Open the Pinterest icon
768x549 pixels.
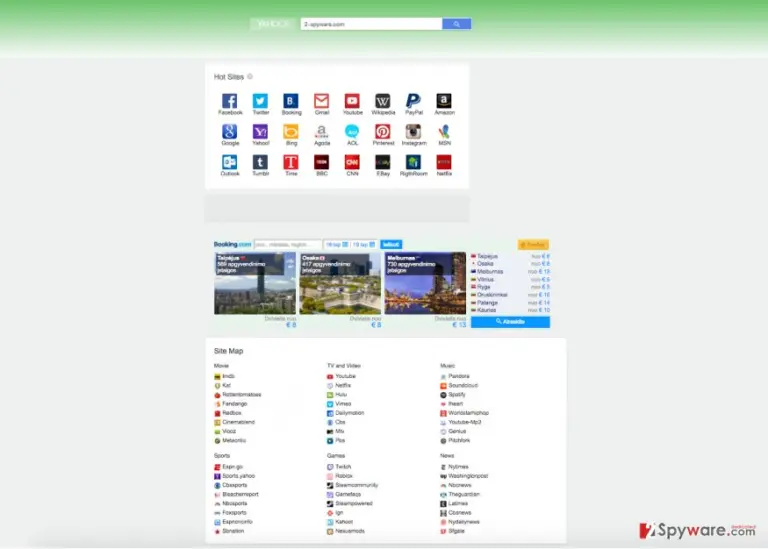pyautogui.click(x=383, y=131)
